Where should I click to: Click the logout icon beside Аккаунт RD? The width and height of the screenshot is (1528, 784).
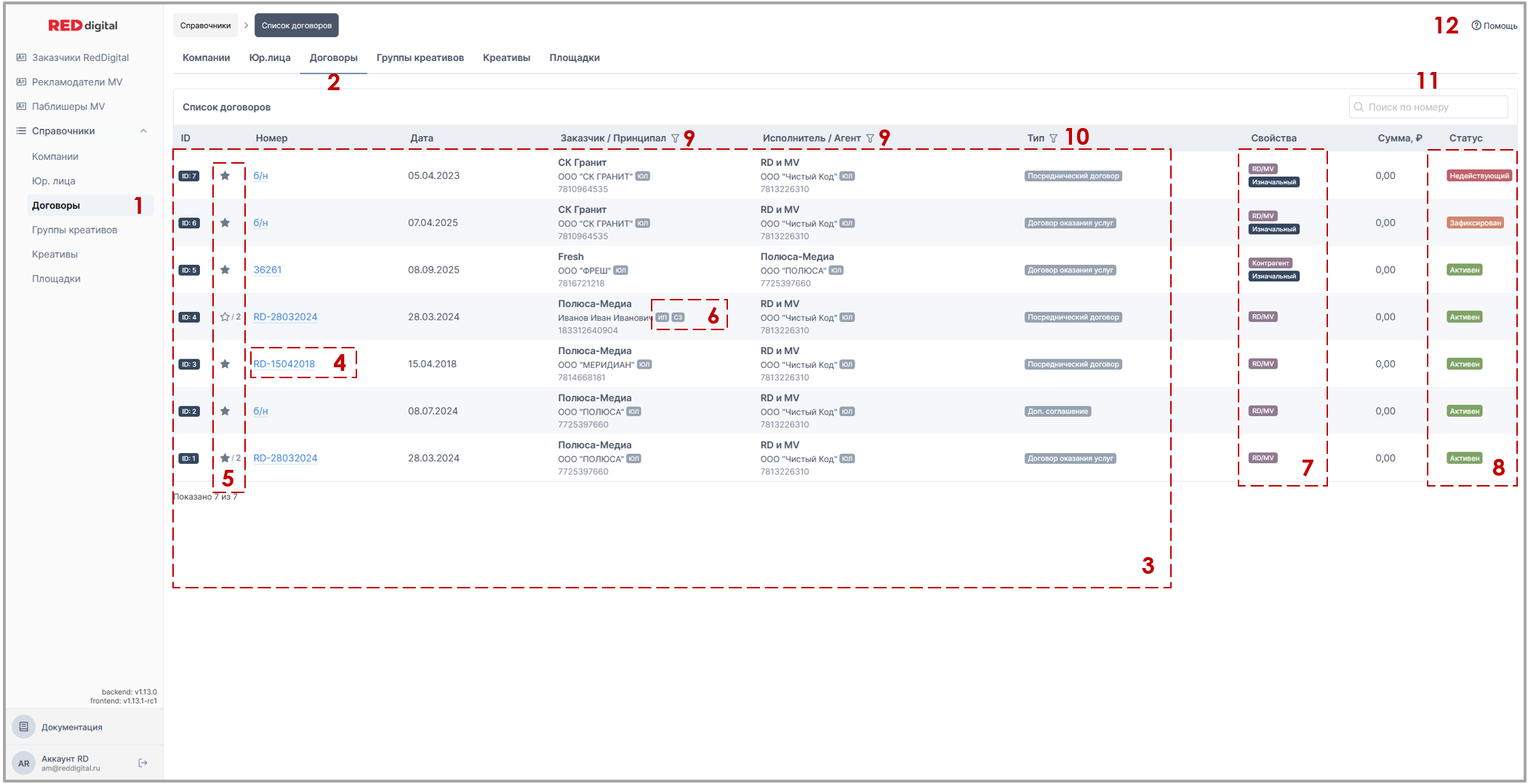(143, 763)
